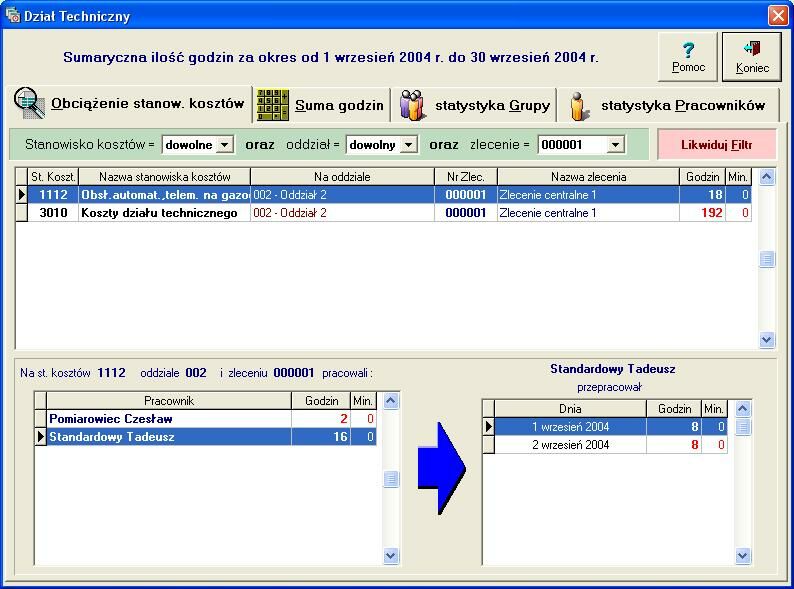
Task: Click the Dnia column header
Action: (570, 409)
